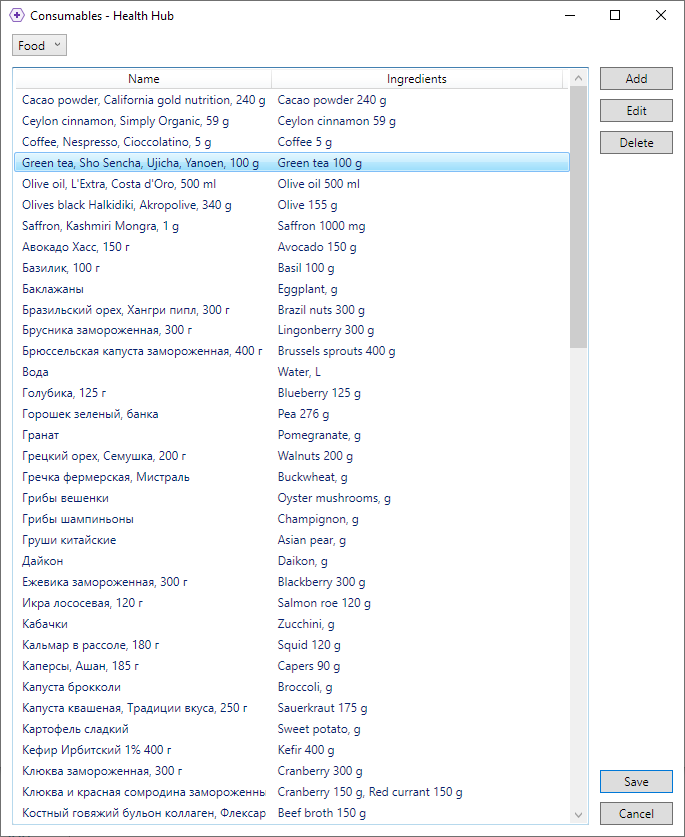Maximize the Consumables window
685x837 pixels.
point(615,16)
